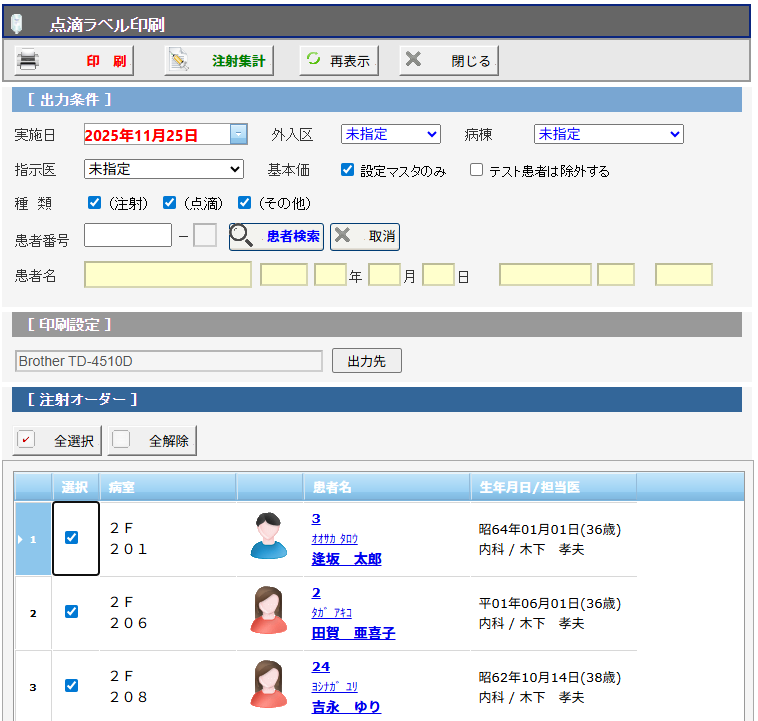
Task: Refresh the list with 再表示
Action: tap(339, 61)
